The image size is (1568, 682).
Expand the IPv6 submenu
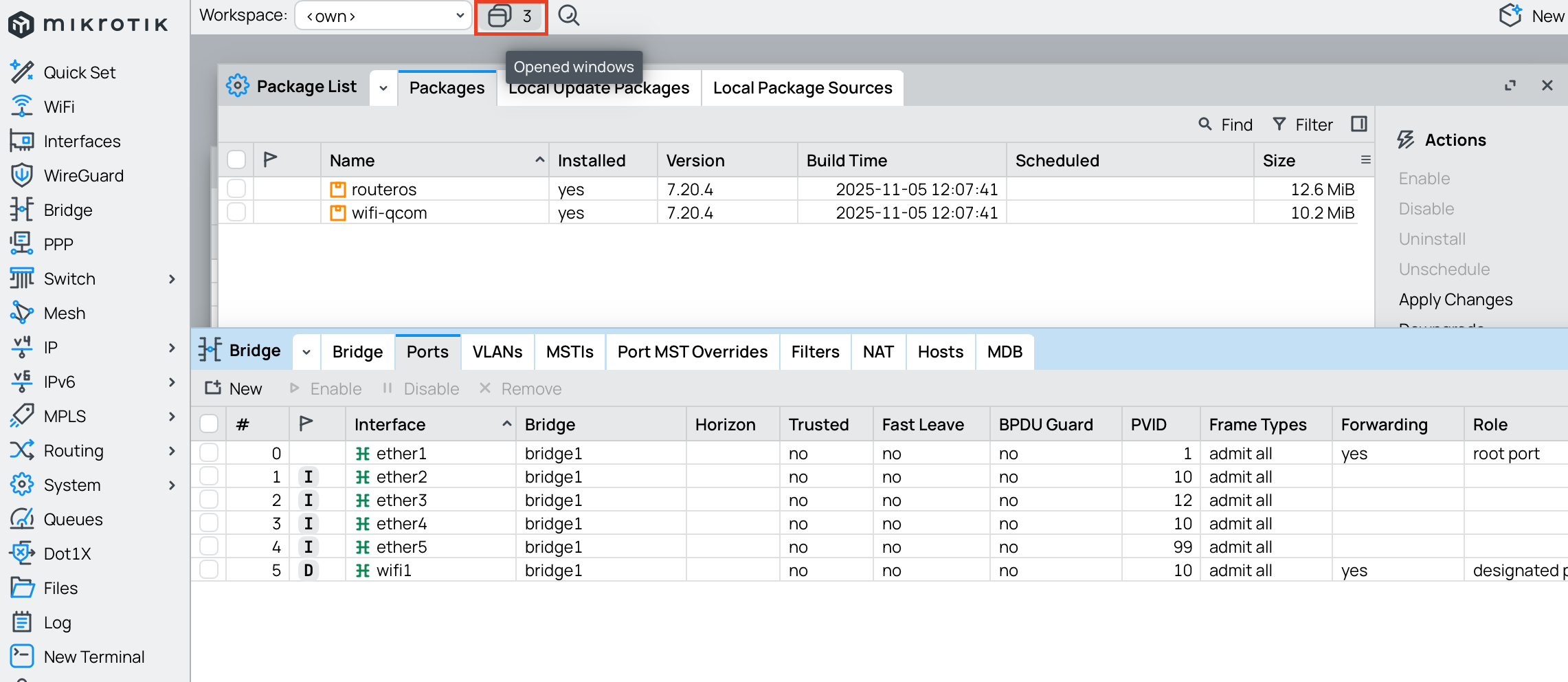172,382
